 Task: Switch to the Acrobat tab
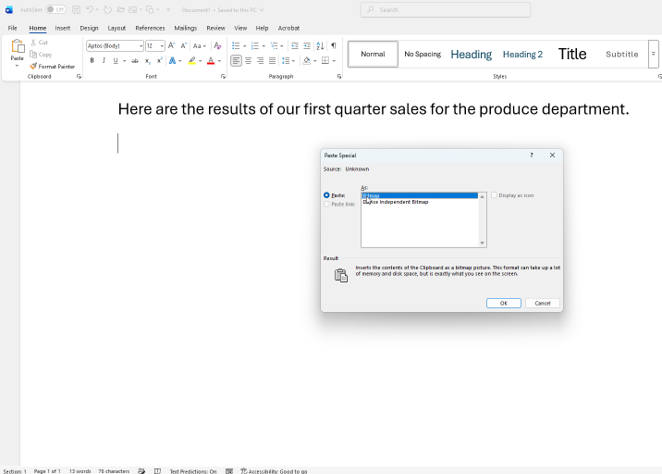click(289, 28)
